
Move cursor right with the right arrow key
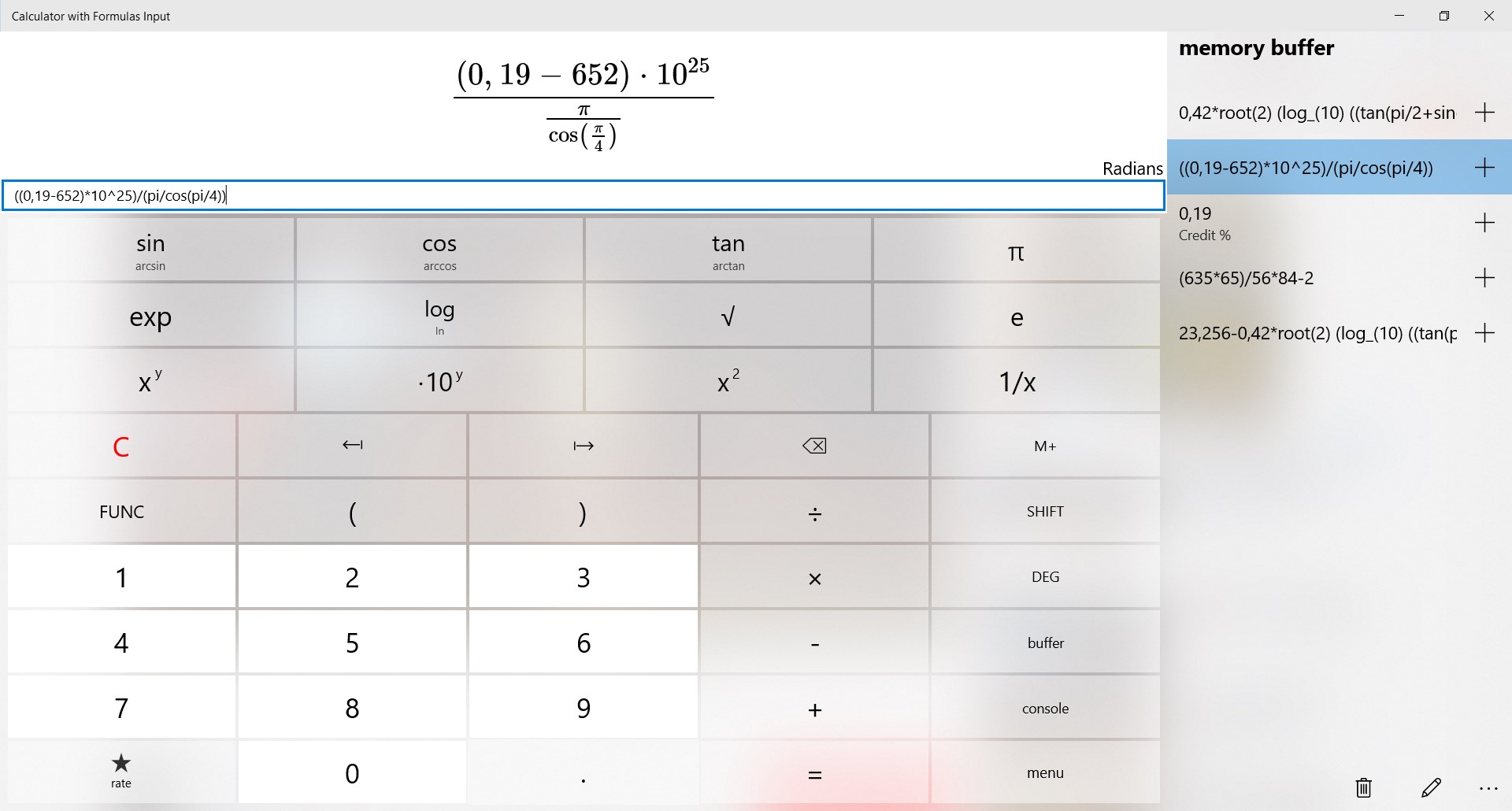583,446
